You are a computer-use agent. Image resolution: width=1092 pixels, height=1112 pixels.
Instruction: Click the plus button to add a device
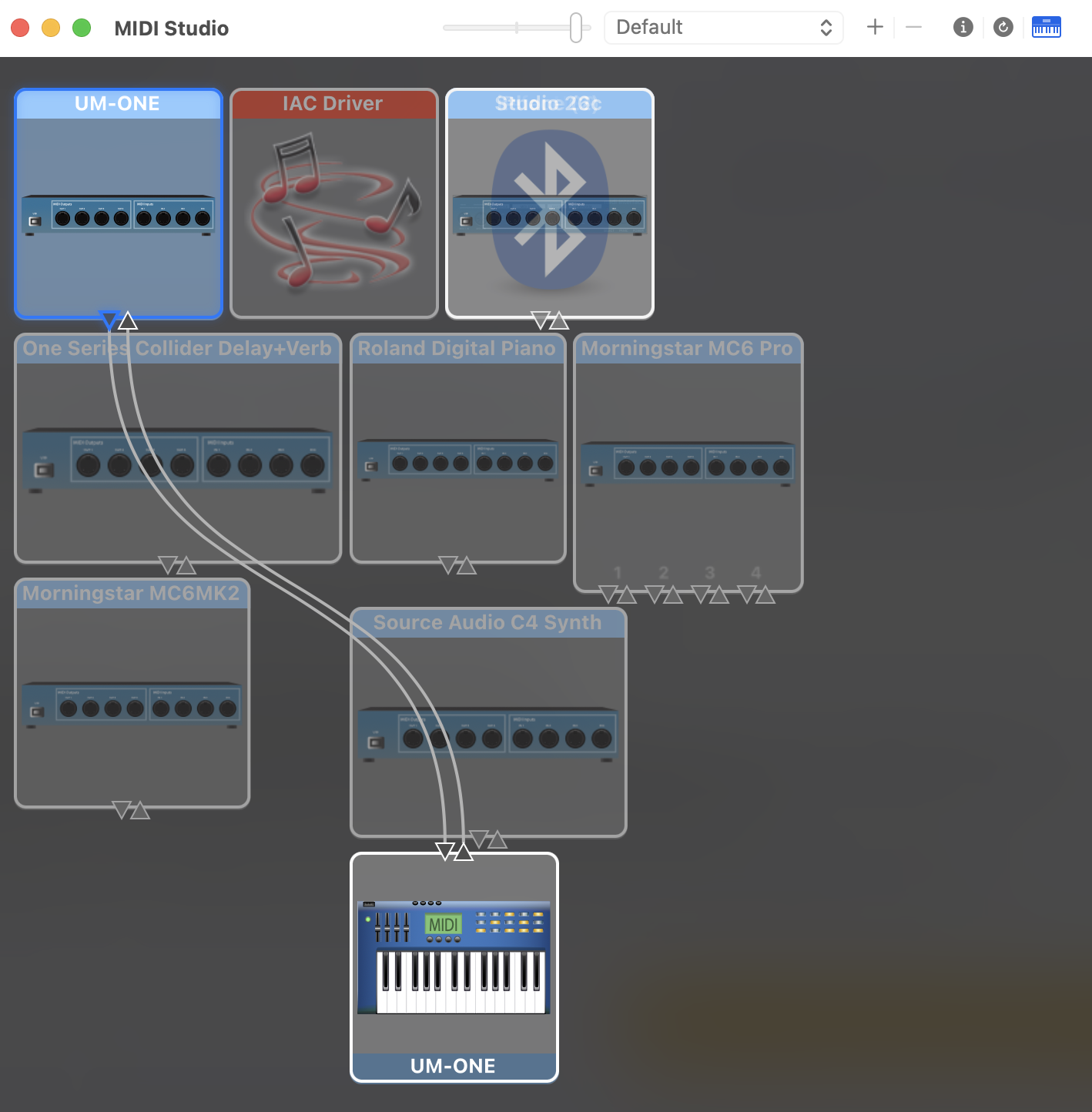click(x=875, y=28)
